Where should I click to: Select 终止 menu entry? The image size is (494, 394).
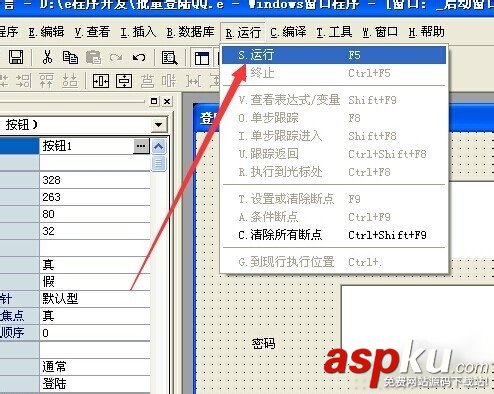[x=334, y=73]
